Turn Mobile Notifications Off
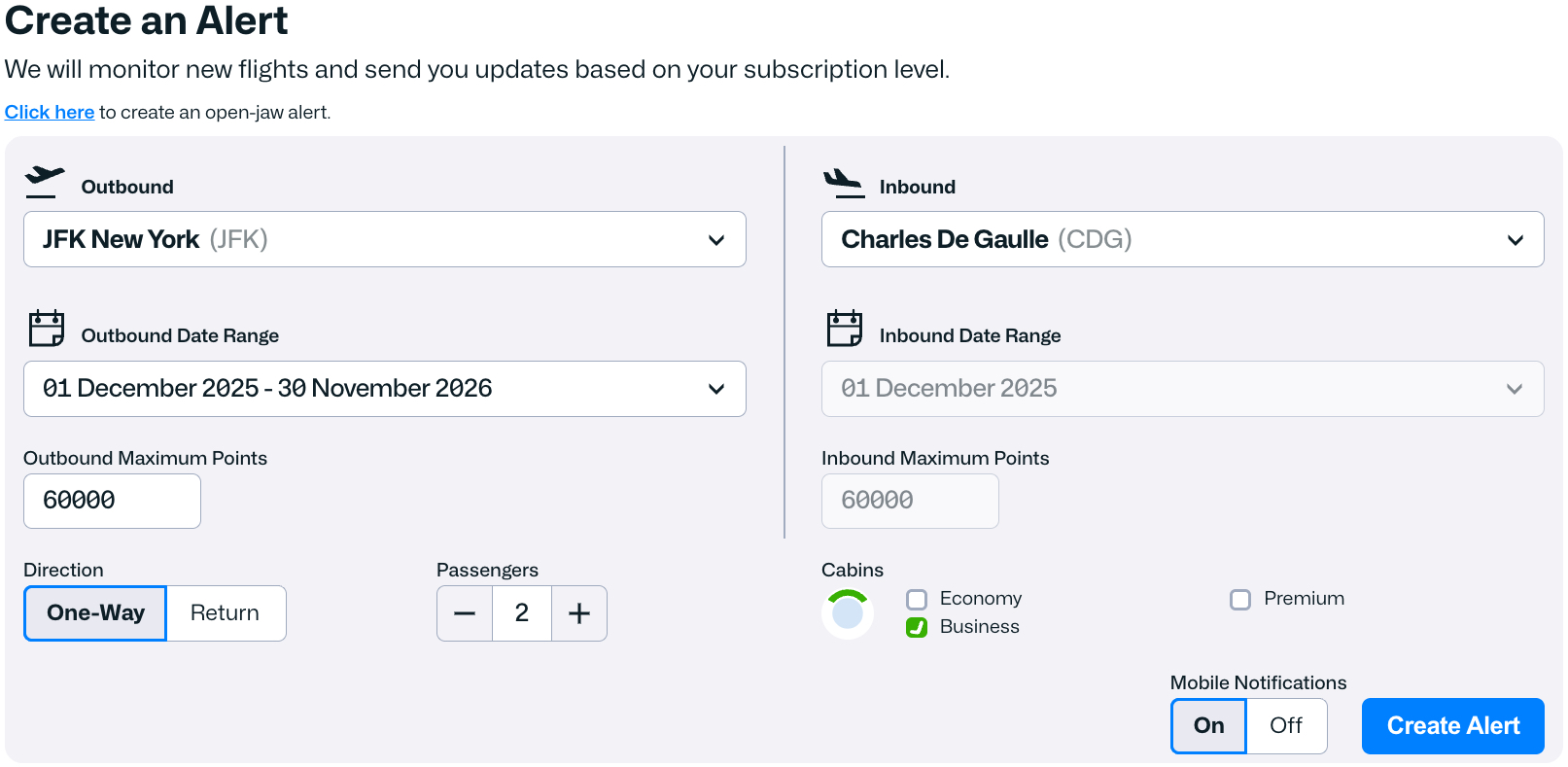The height and width of the screenshot is (767, 1568). tap(1286, 725)
